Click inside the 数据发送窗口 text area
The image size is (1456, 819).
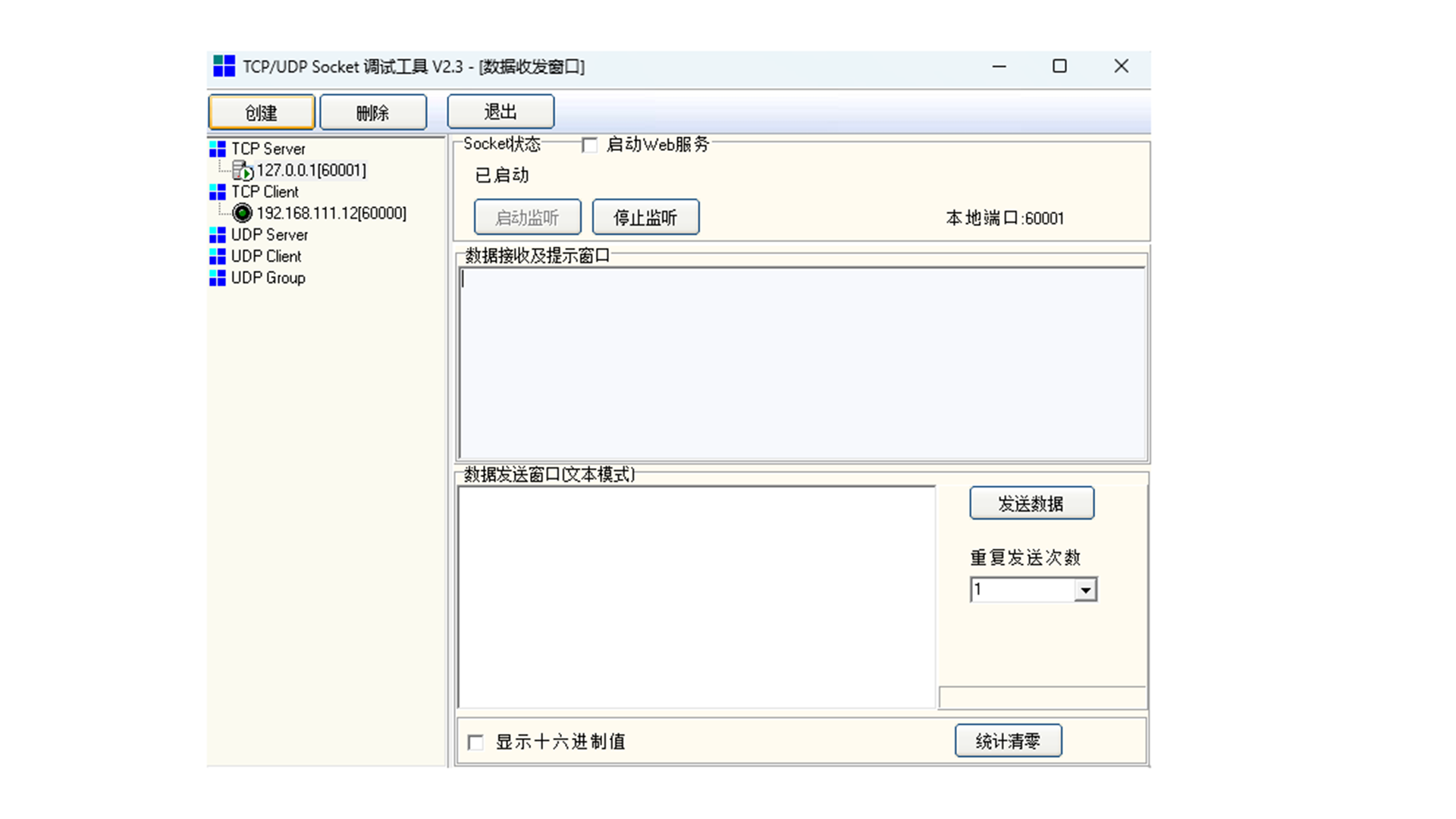click(696, 597)
